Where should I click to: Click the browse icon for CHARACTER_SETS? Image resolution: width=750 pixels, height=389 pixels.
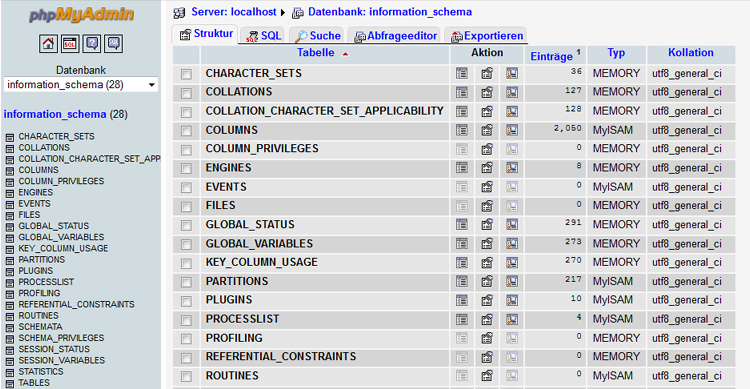pyautogui.click(x=462, y=73)
